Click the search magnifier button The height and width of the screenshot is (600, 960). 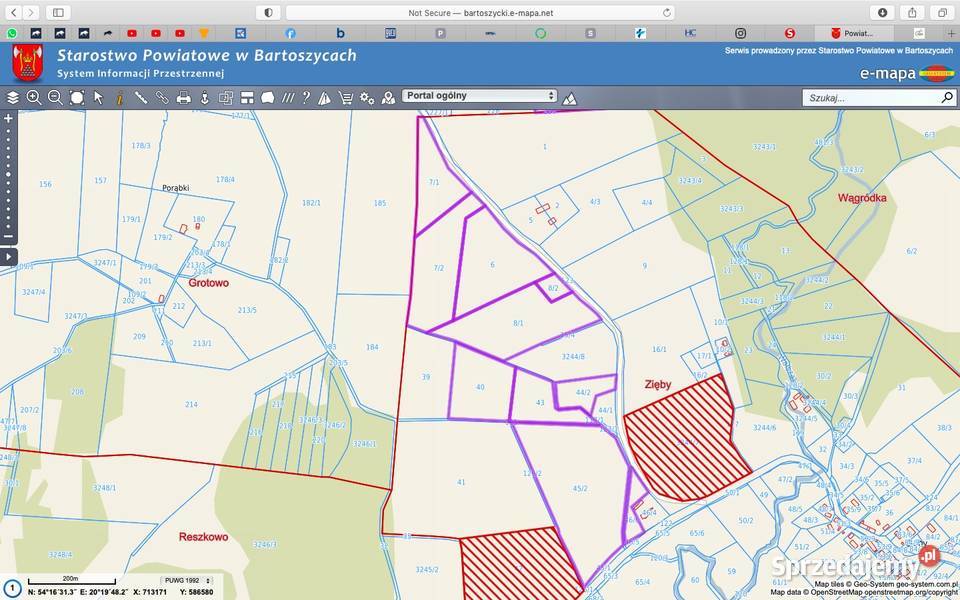click(x=946, y=98)
